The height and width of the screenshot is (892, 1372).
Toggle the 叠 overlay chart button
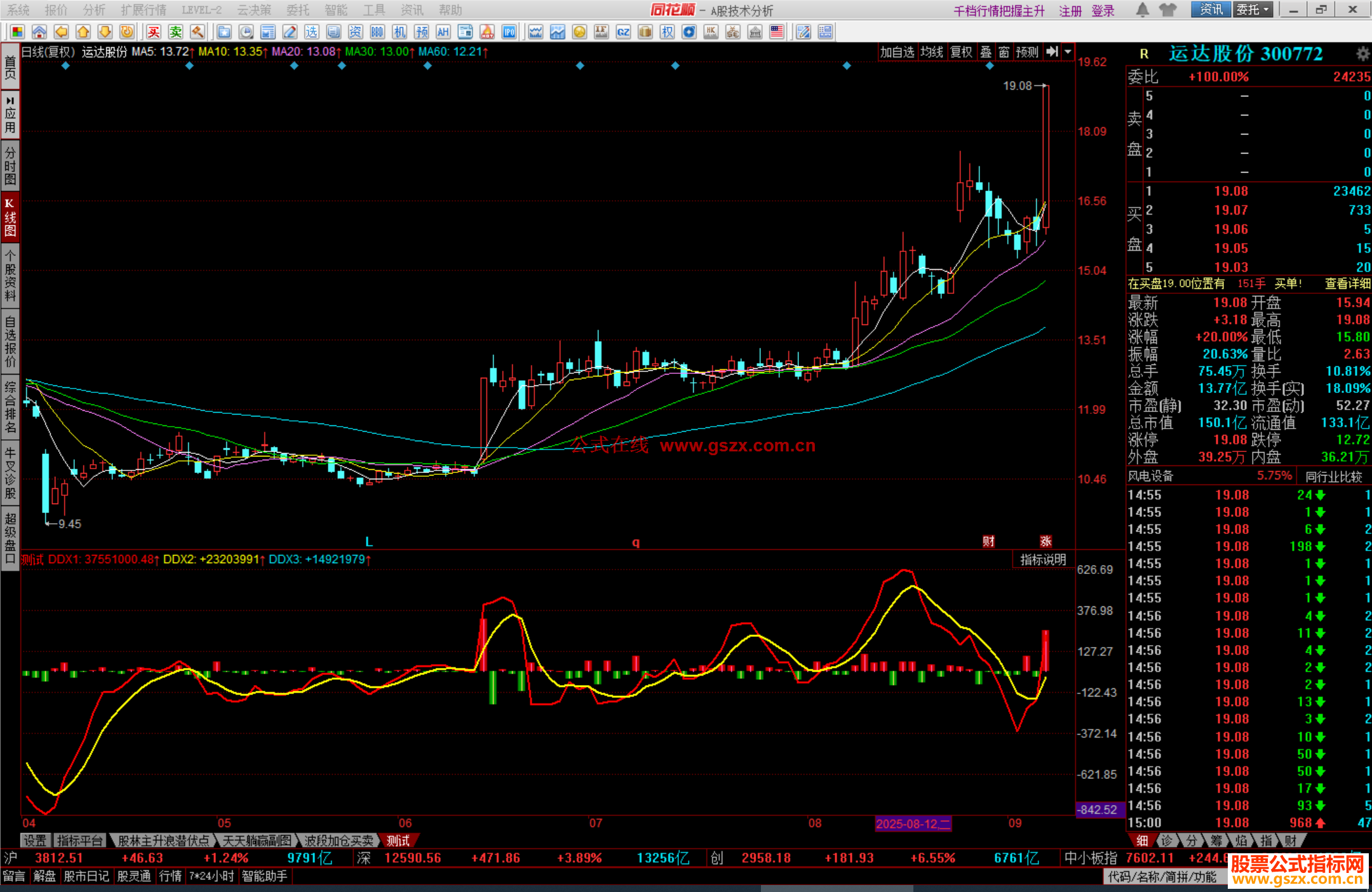pyautogui.click(x=986, y=52)
